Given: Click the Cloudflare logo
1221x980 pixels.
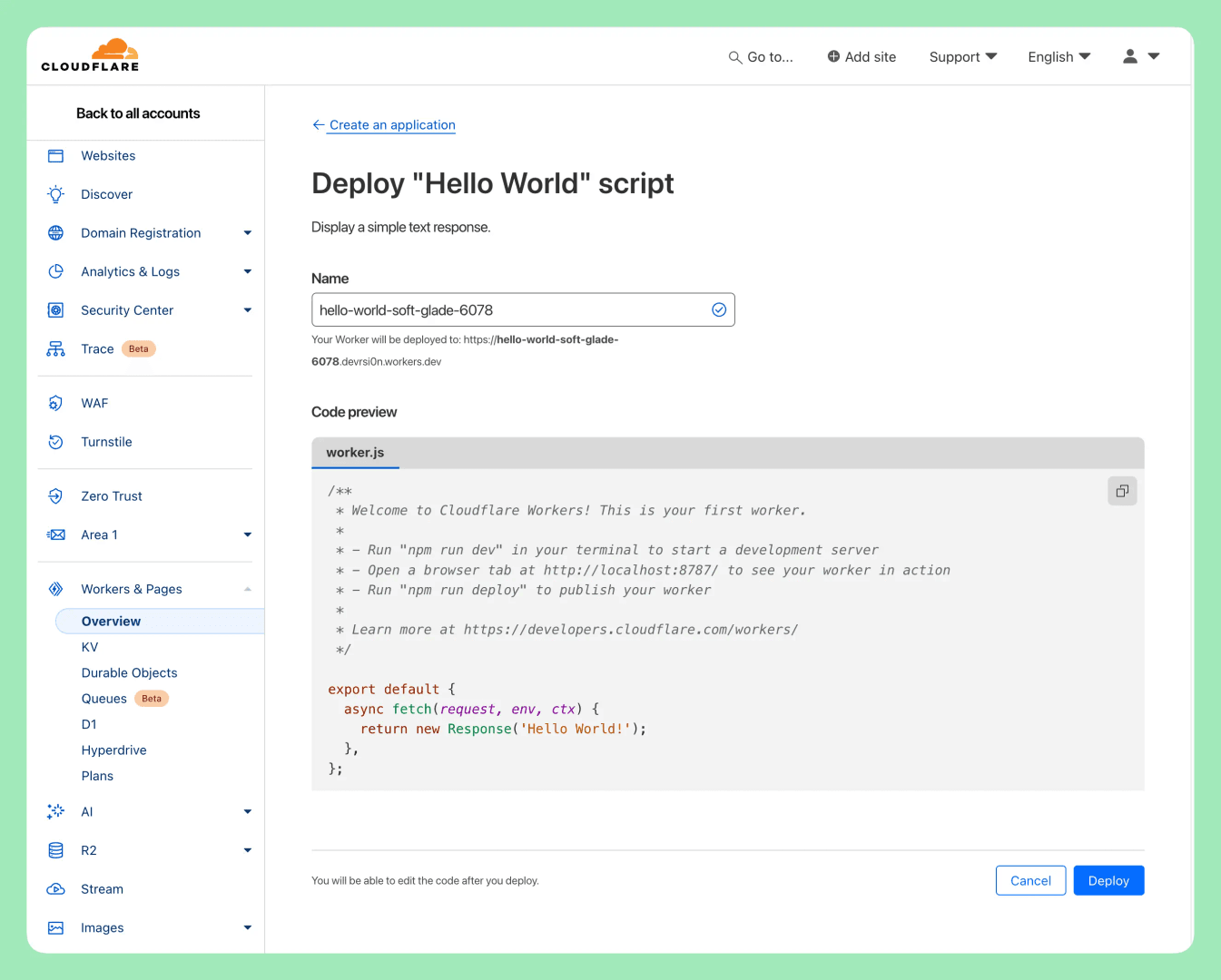Looking at the screenshot, I should coord(90,55).
